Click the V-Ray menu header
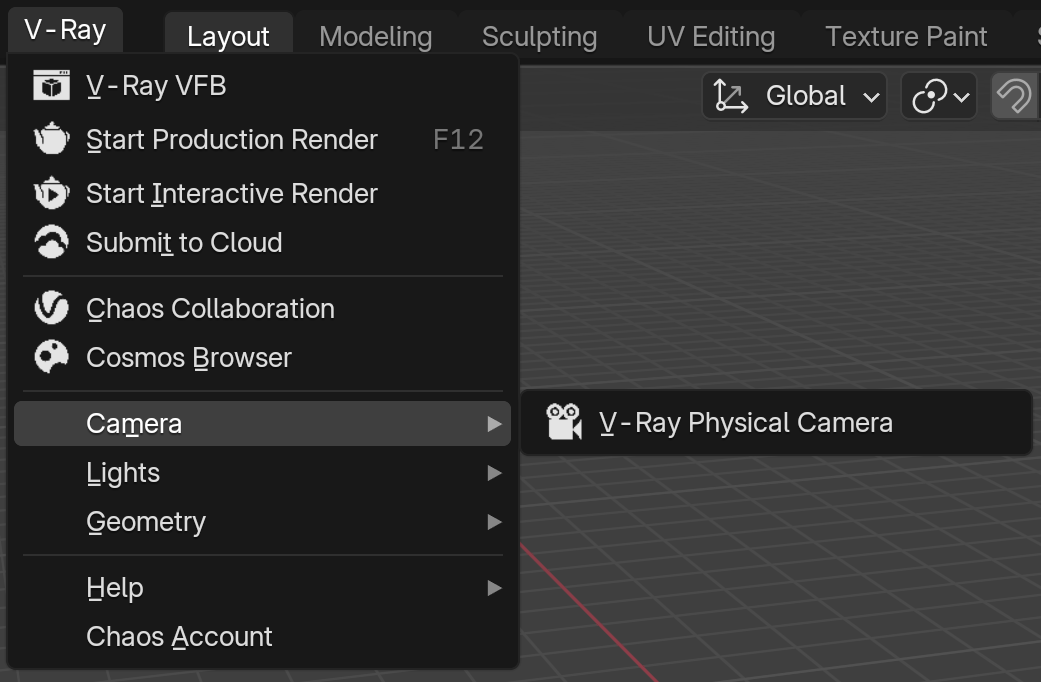 [x=65, y=31]
